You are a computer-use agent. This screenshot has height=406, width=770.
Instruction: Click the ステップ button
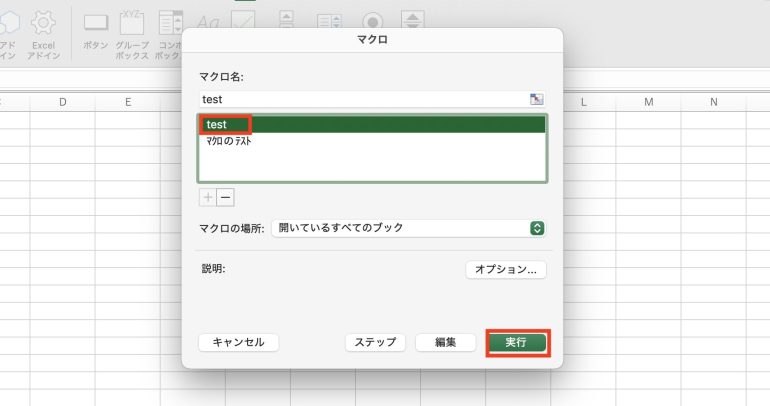point(375,342)
